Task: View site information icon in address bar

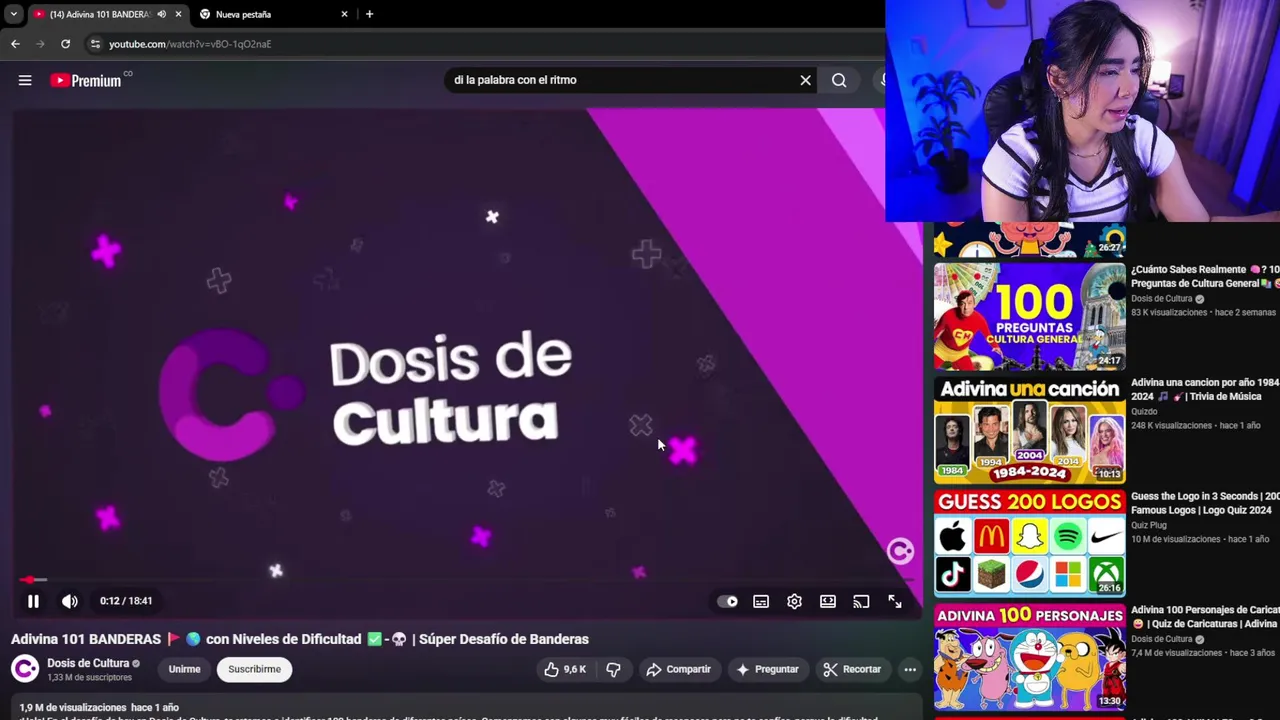Action: pos(95,44)
